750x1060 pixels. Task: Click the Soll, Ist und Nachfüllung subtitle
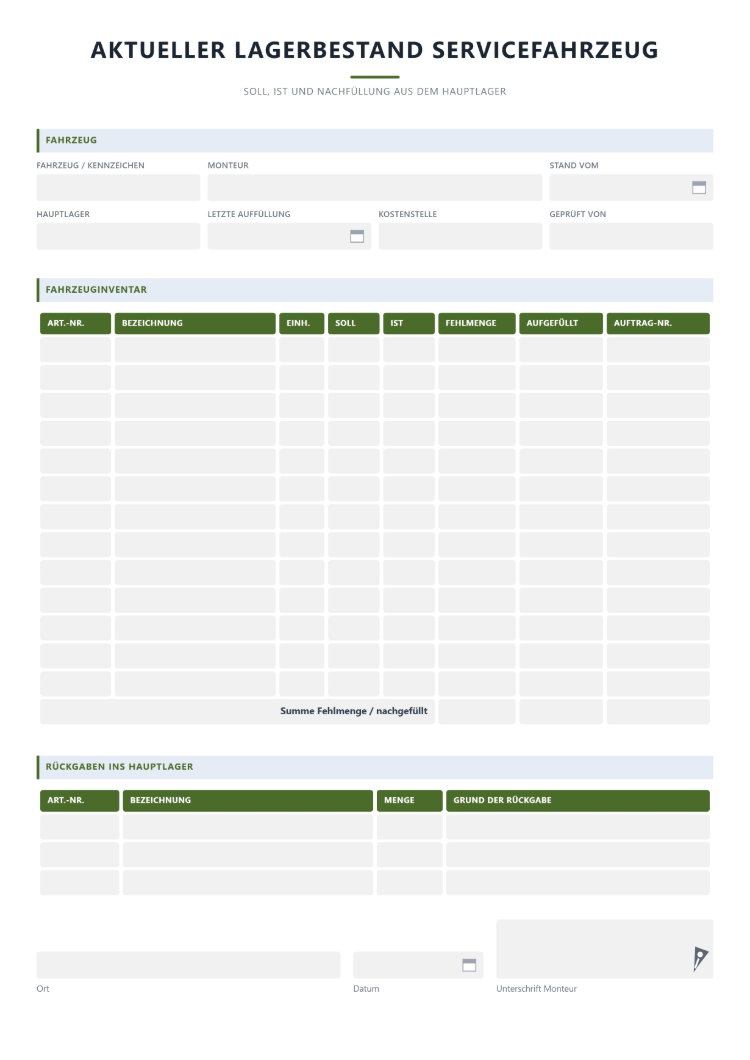pyautogui.click(x=375, y=91)
